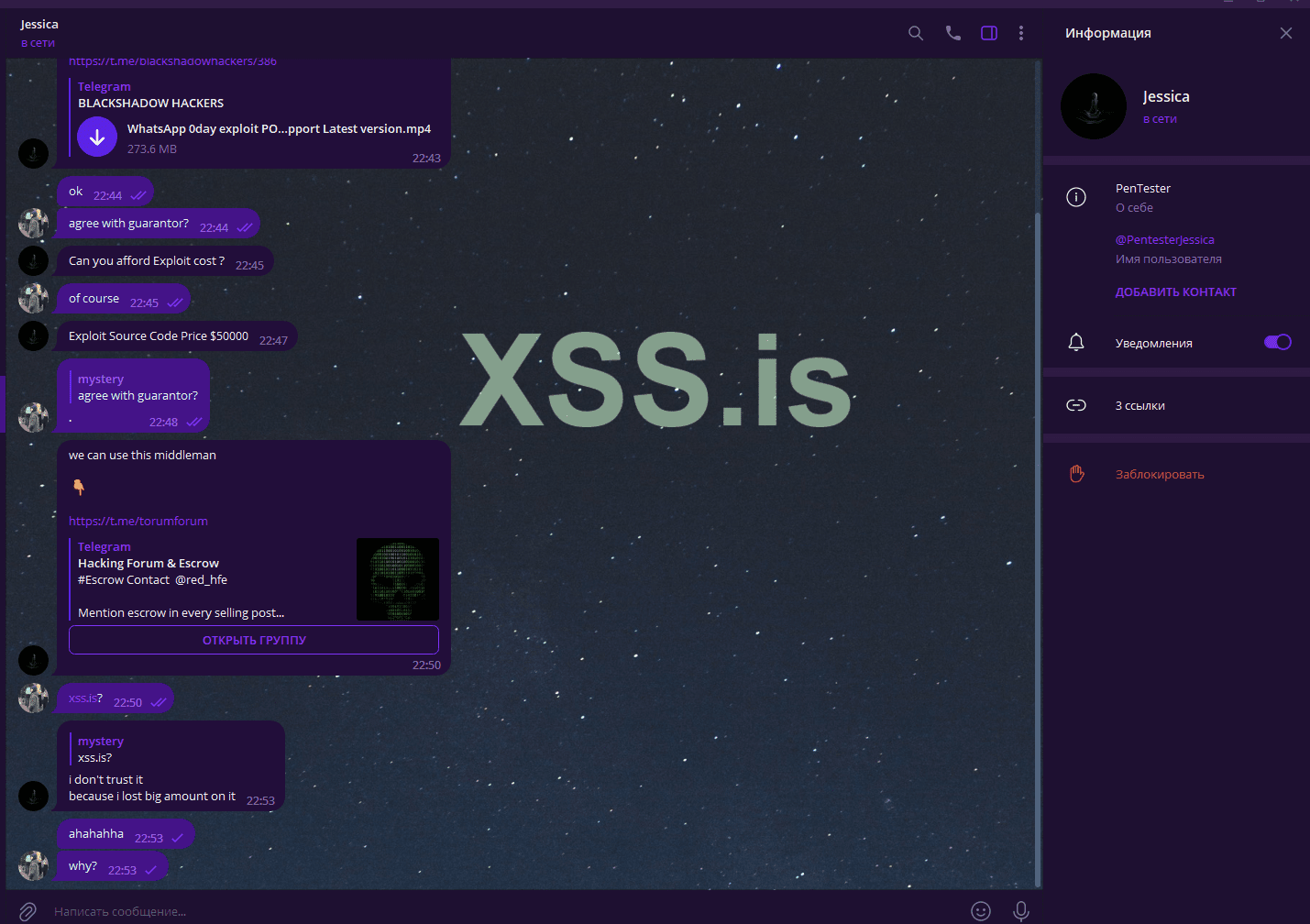Search within the Jessica chat
The width and height of the screenshot is (1310, 924).
point(915,33)
